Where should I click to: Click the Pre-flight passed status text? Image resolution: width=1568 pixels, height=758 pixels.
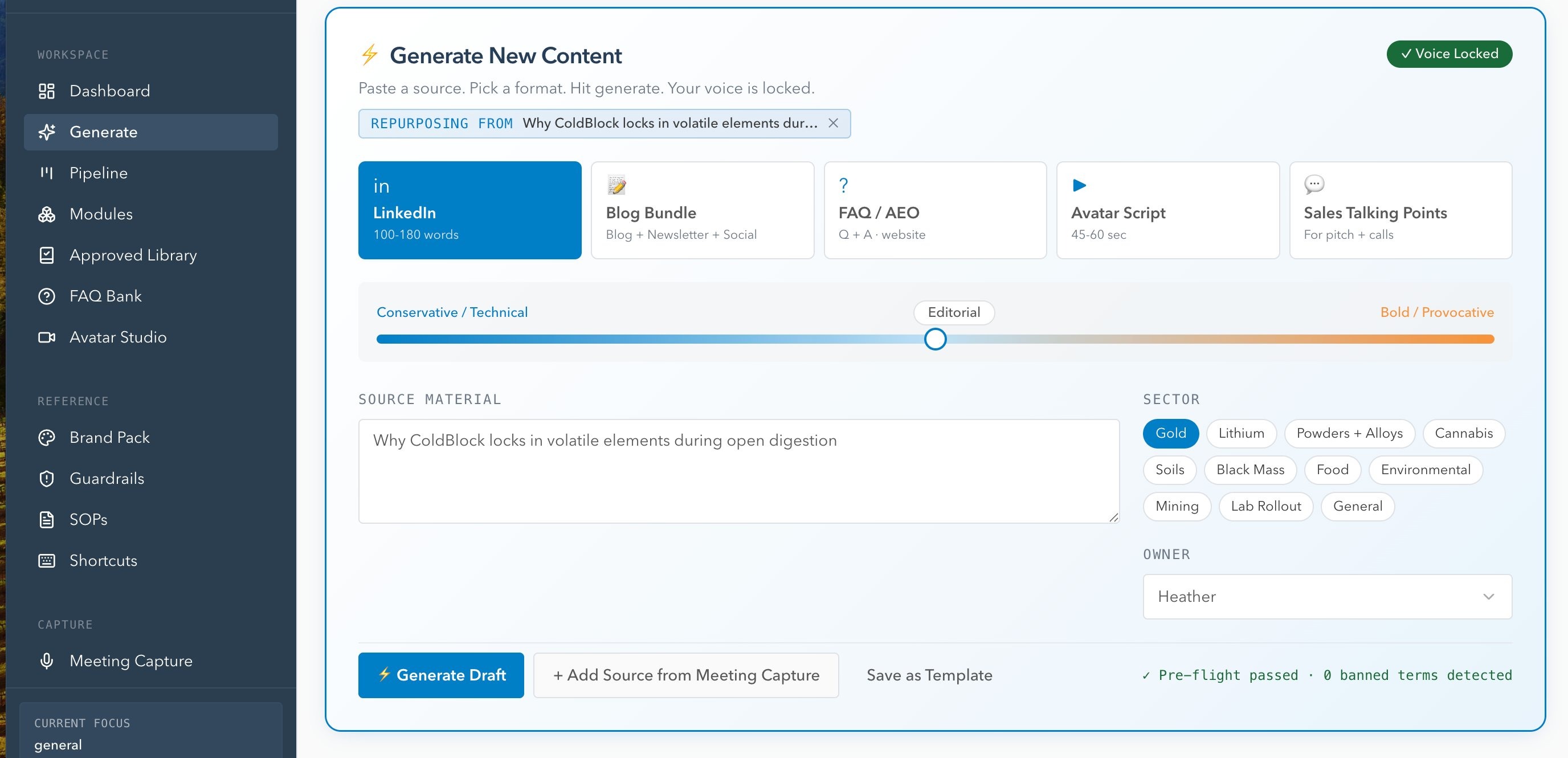coord(1327,675)
